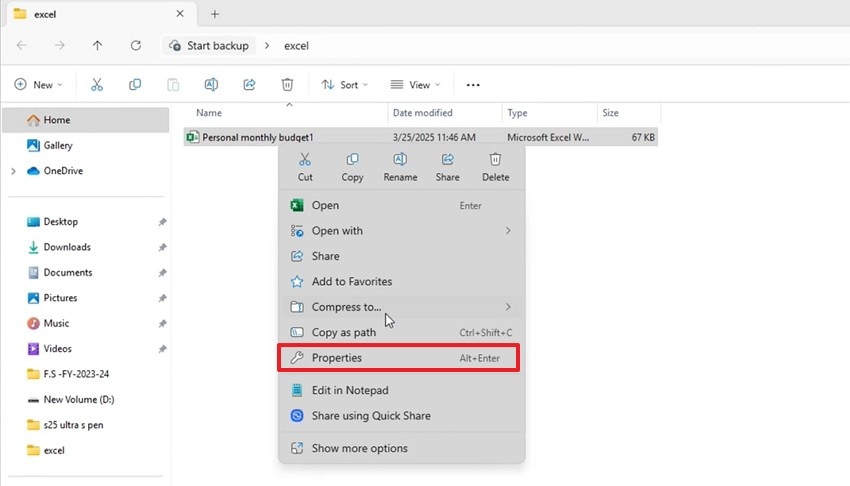Image resolution: width=850 pixels, height=486 pixels.
Task: Click the Rename icon in the top toolbar
Action: (x=211, y=85)
